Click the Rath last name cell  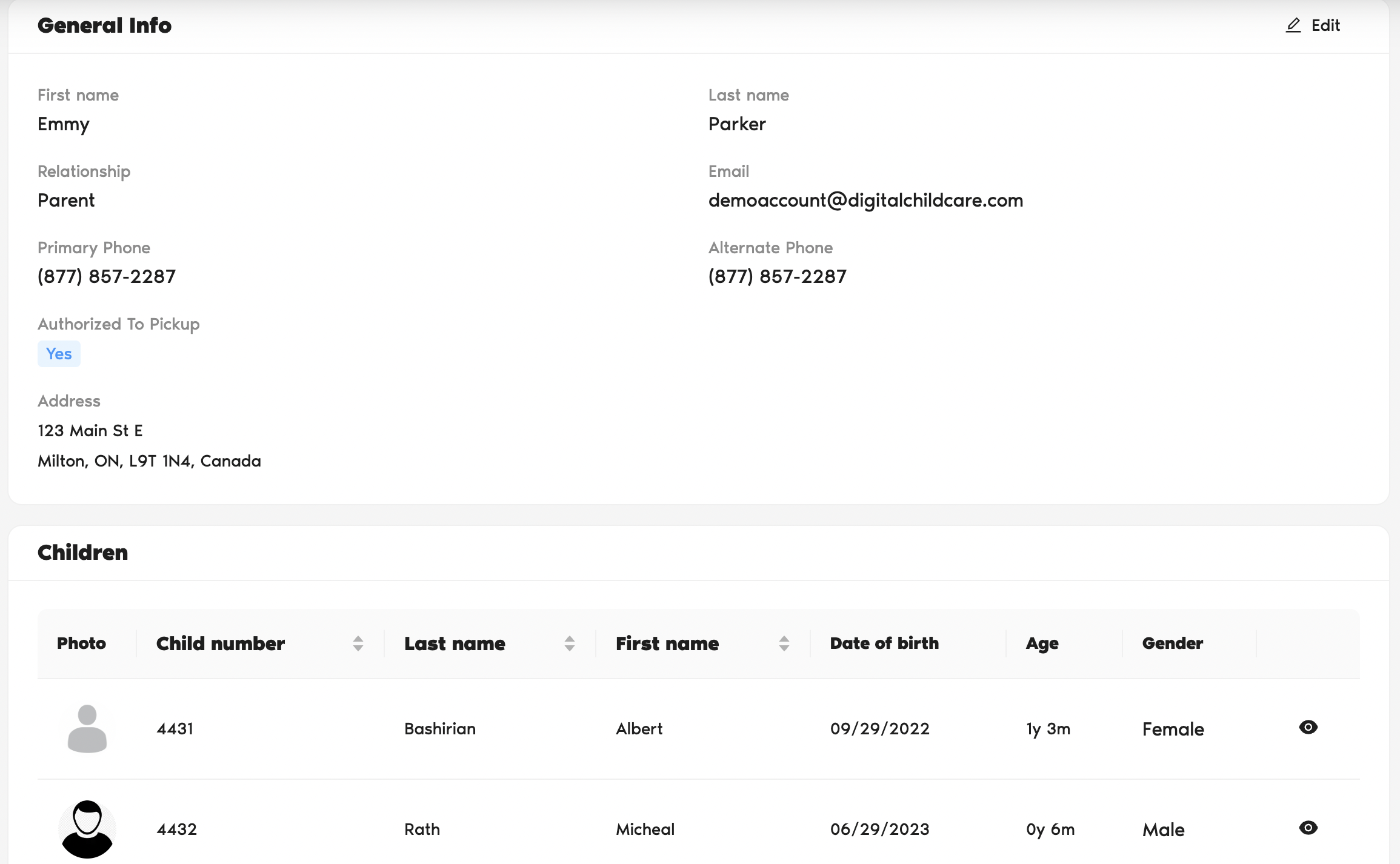tap(422, 829)
